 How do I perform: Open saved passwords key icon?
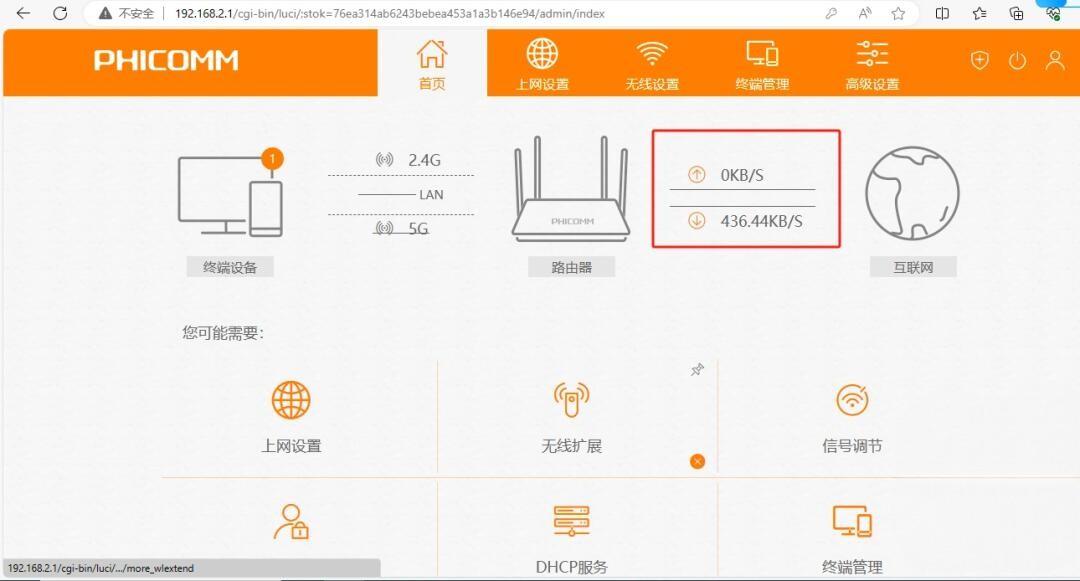click(x=831, y=13)
